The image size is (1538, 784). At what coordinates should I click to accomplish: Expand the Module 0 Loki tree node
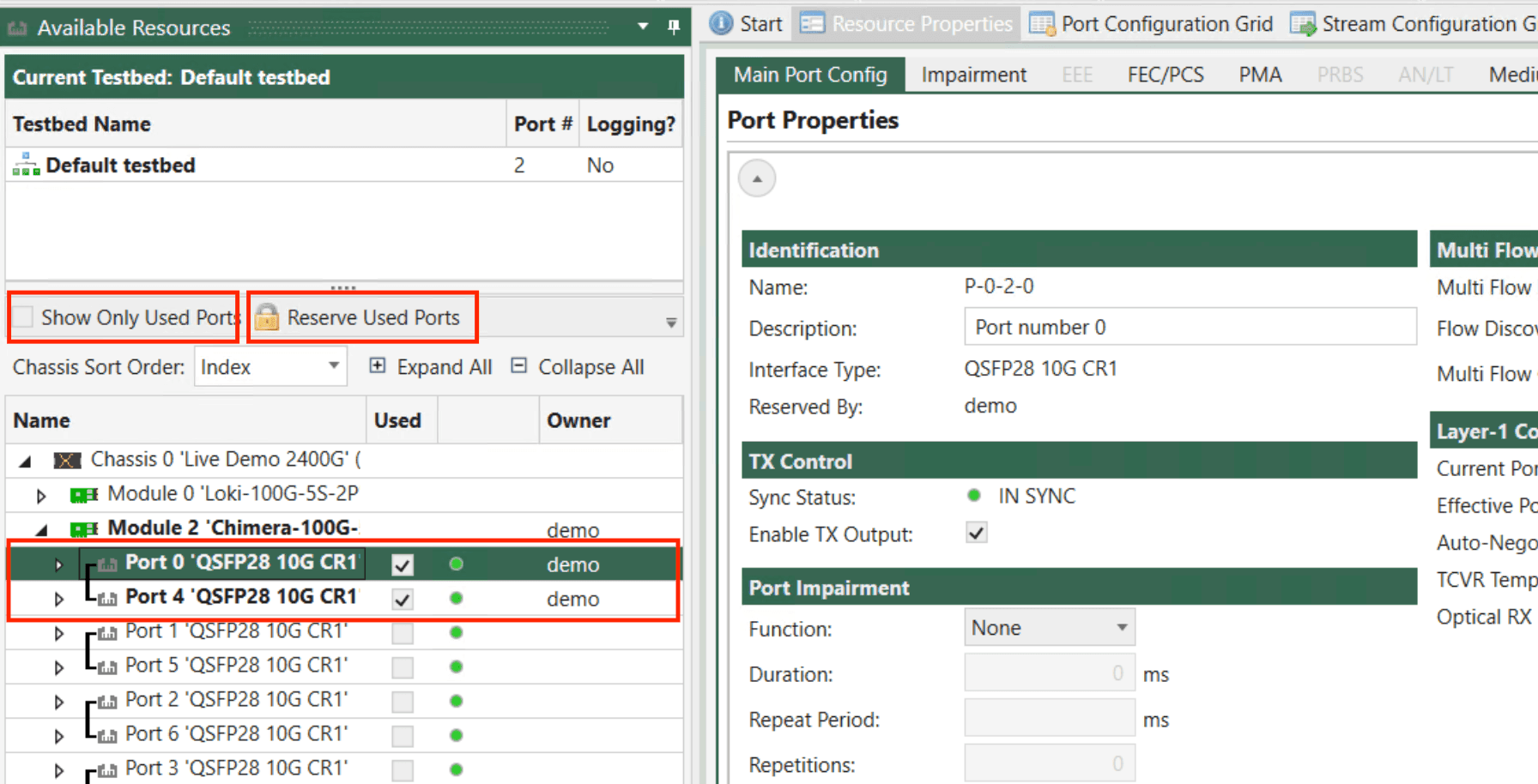coord(40,496)
